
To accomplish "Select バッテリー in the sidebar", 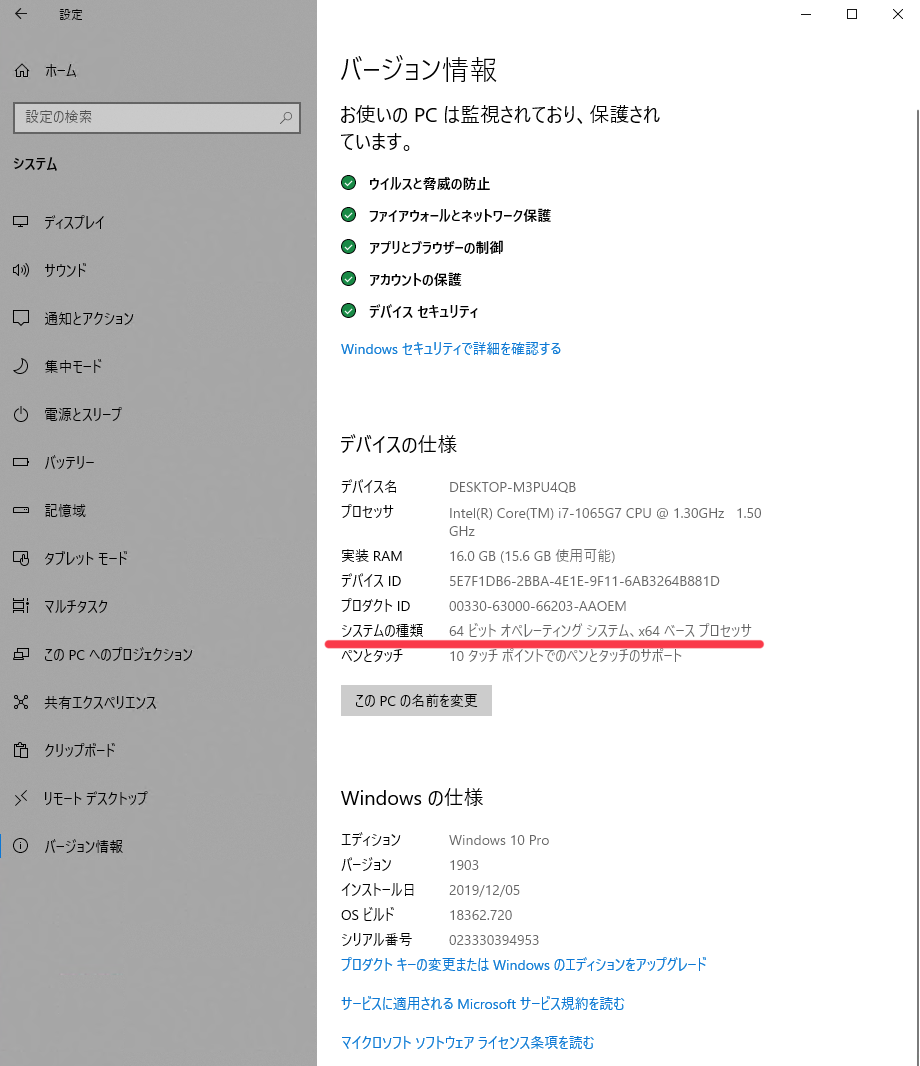I will coord(69,463).
